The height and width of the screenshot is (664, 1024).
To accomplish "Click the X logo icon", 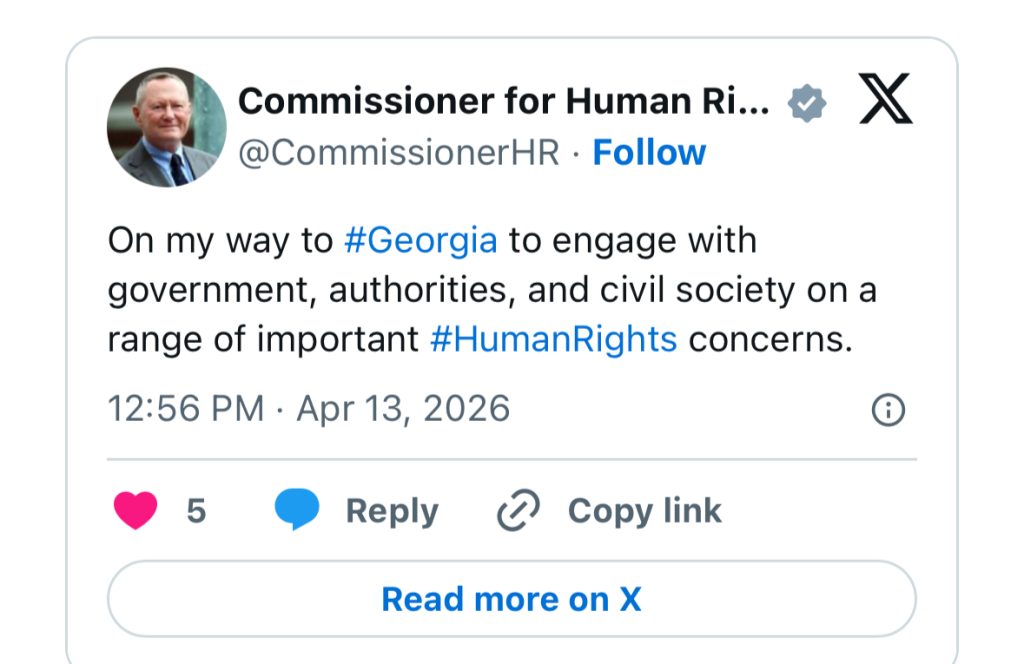I will [885, 100].
